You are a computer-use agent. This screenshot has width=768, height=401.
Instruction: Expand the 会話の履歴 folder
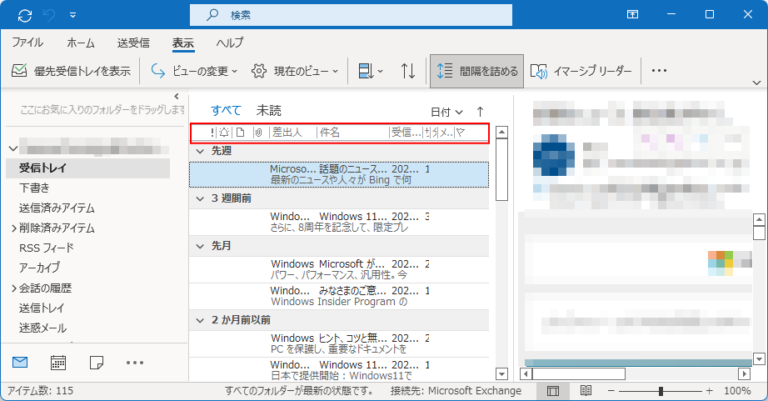pos(14,288)
